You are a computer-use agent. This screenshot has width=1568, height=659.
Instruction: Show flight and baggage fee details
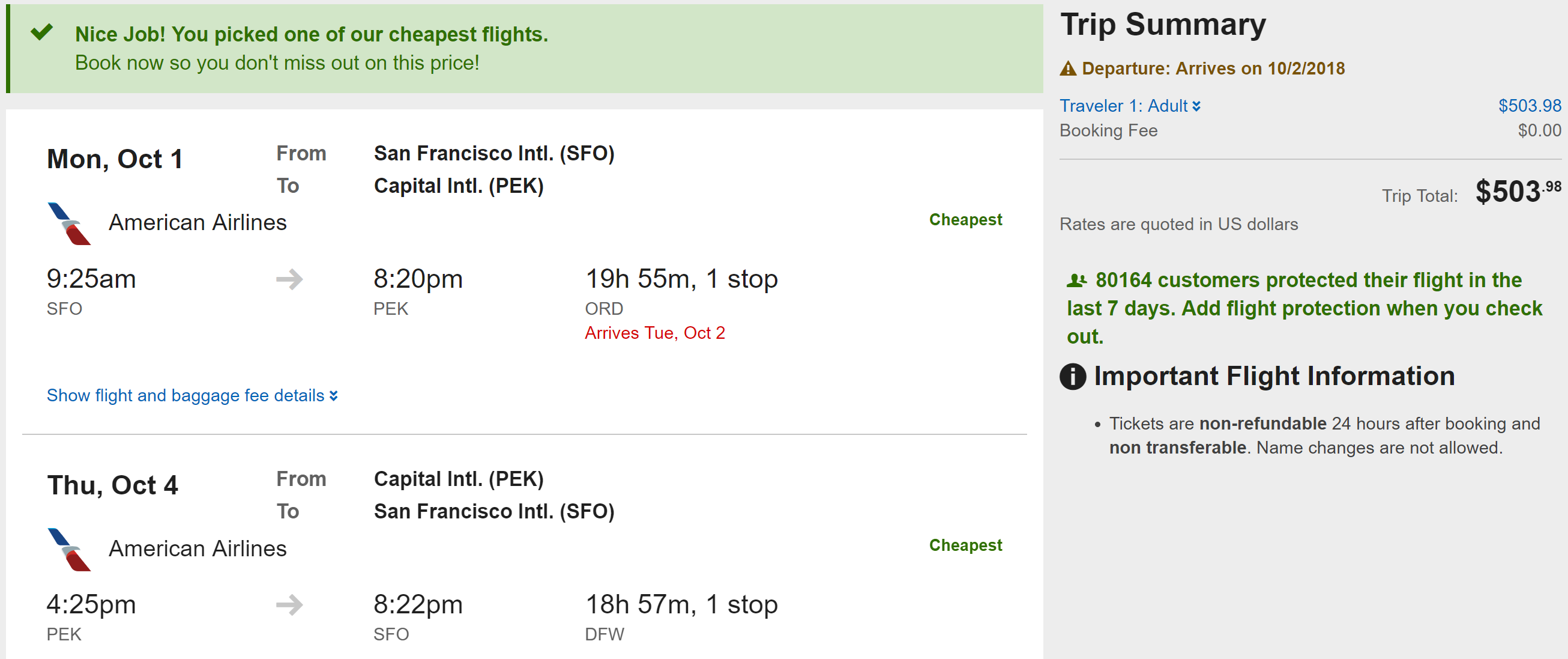(185, 396)
